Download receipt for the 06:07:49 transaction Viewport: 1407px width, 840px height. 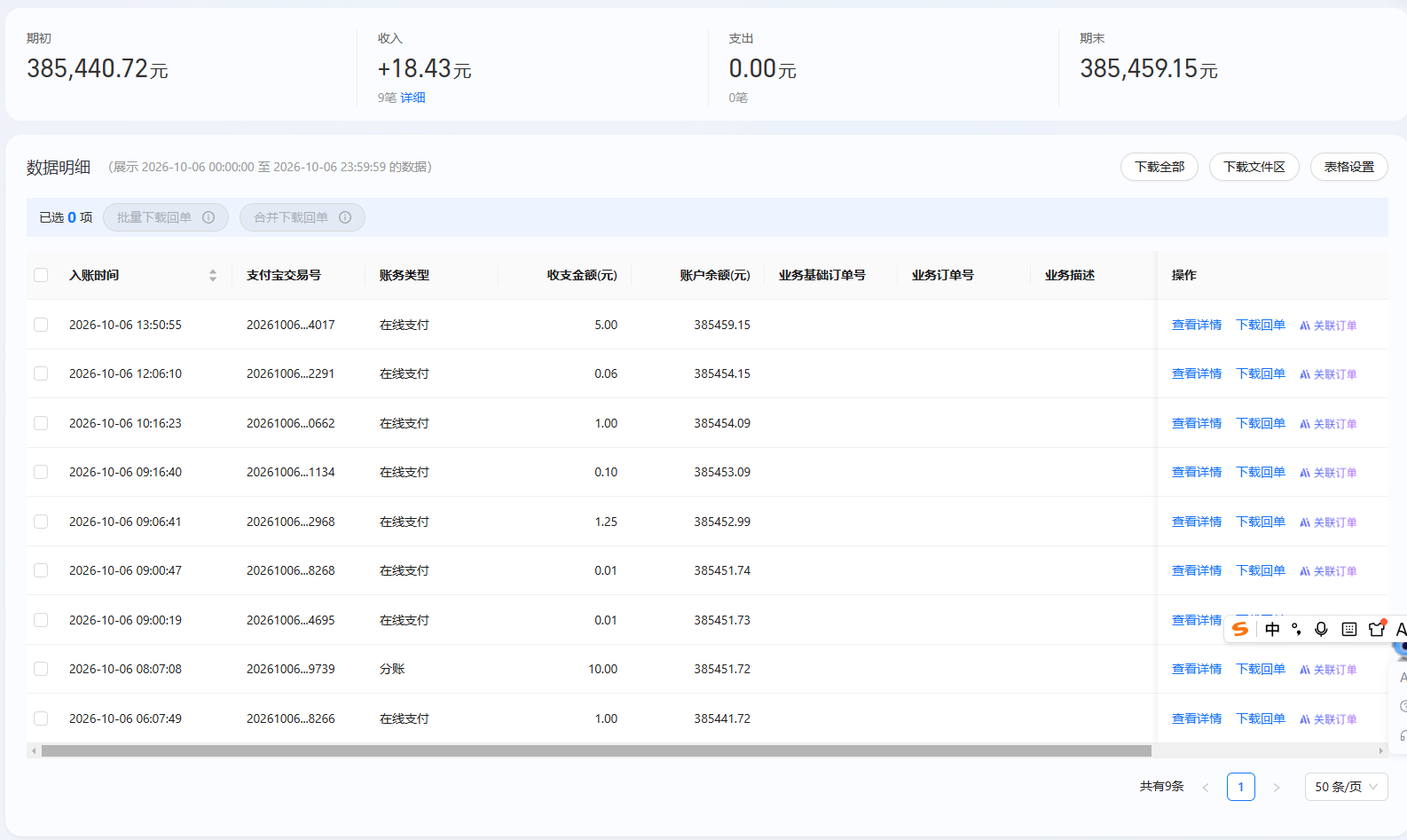click(x=1261, y=718)
